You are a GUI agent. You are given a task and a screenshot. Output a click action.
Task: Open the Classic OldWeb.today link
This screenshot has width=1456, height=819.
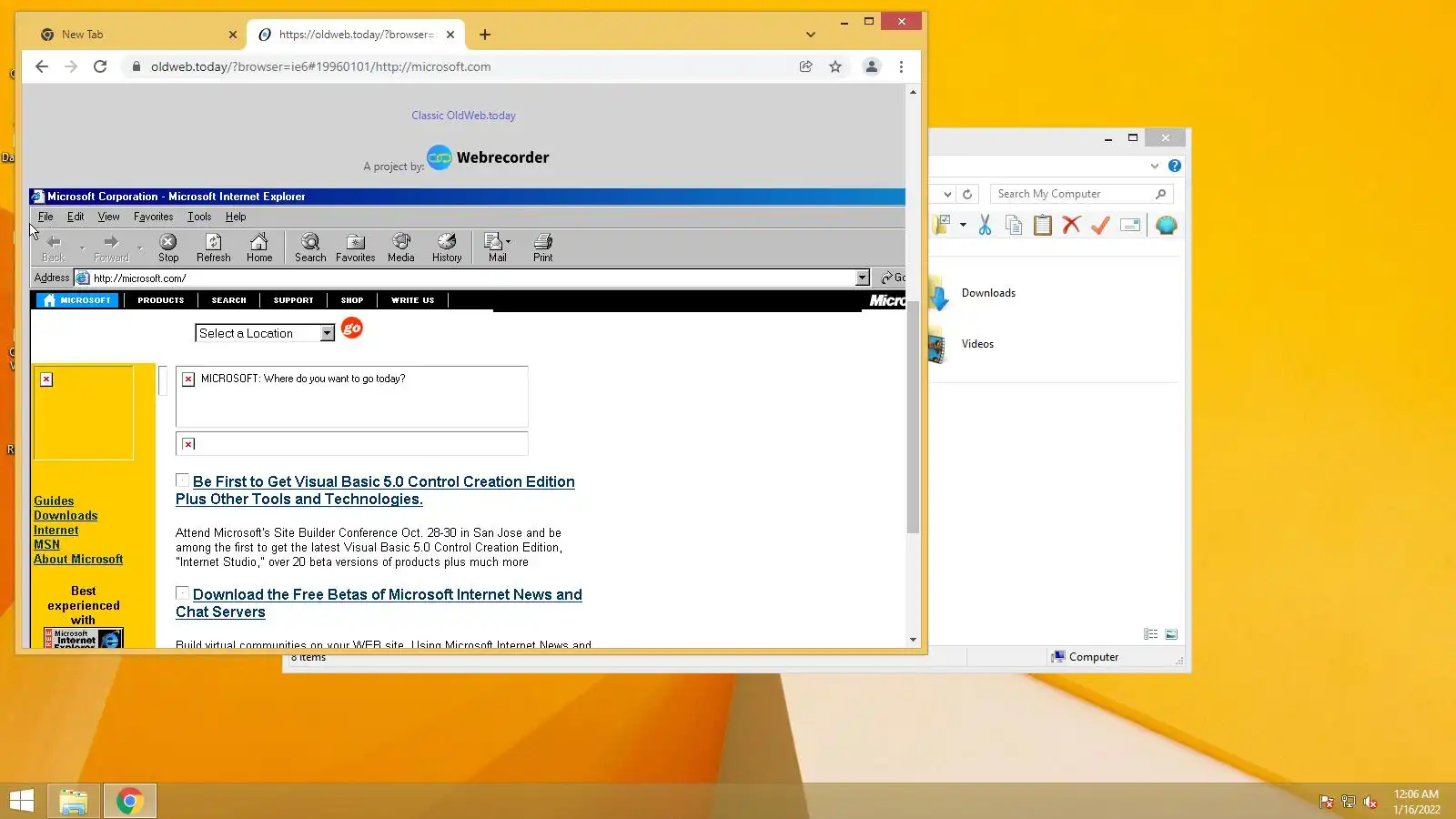(463, 116)
